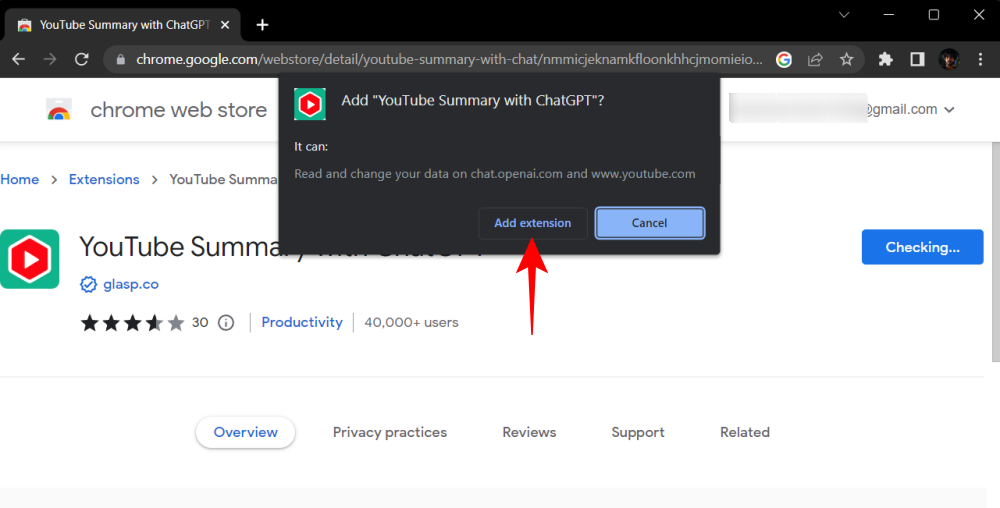The width and height of the screenshot is (1000, 508).
Task: Click the chrome web store title text
Action: pos(179,110)
